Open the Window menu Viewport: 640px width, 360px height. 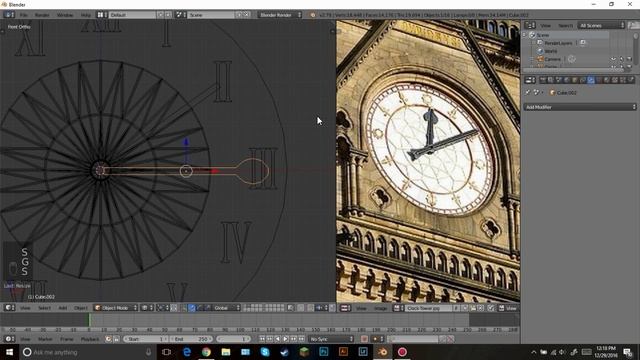(x=65, y=15)
